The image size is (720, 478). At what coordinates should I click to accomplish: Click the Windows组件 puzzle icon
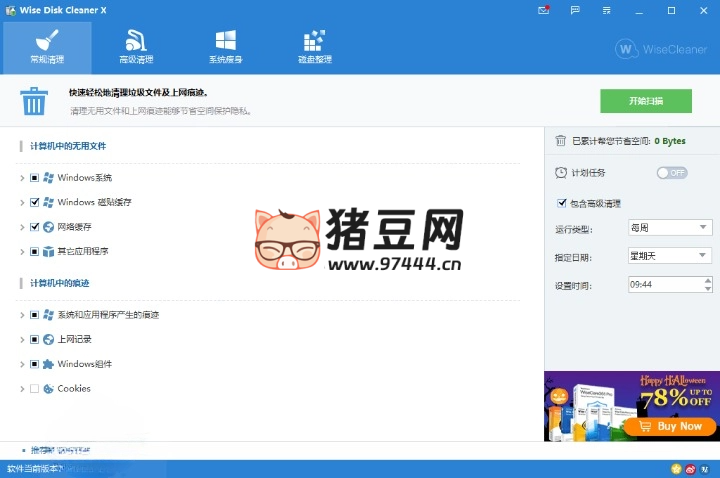tap(48, 364)
